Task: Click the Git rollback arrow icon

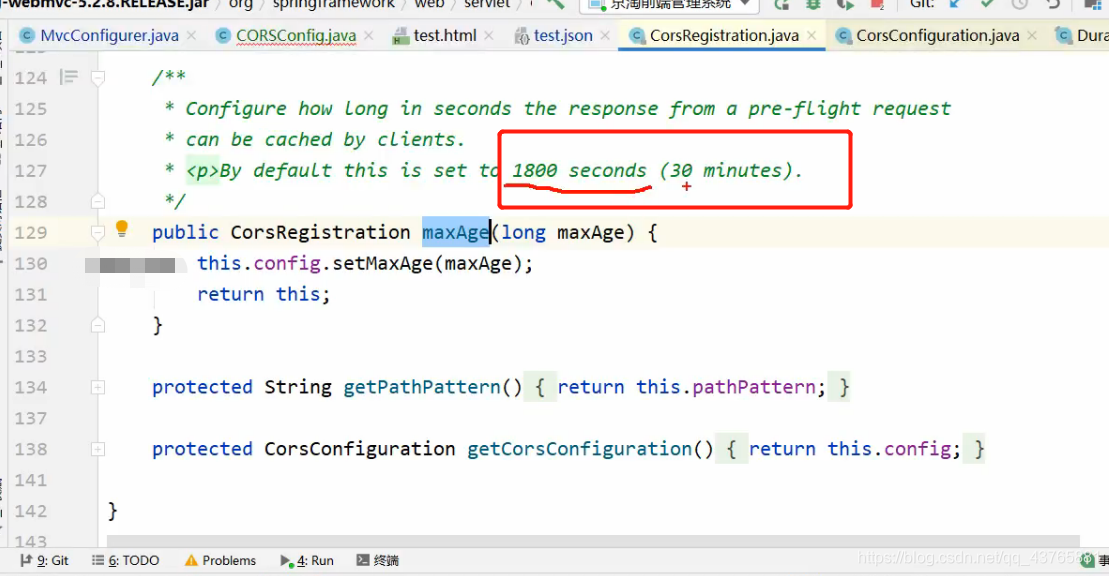Action: pyautogui.click(x=1053, y=4)
